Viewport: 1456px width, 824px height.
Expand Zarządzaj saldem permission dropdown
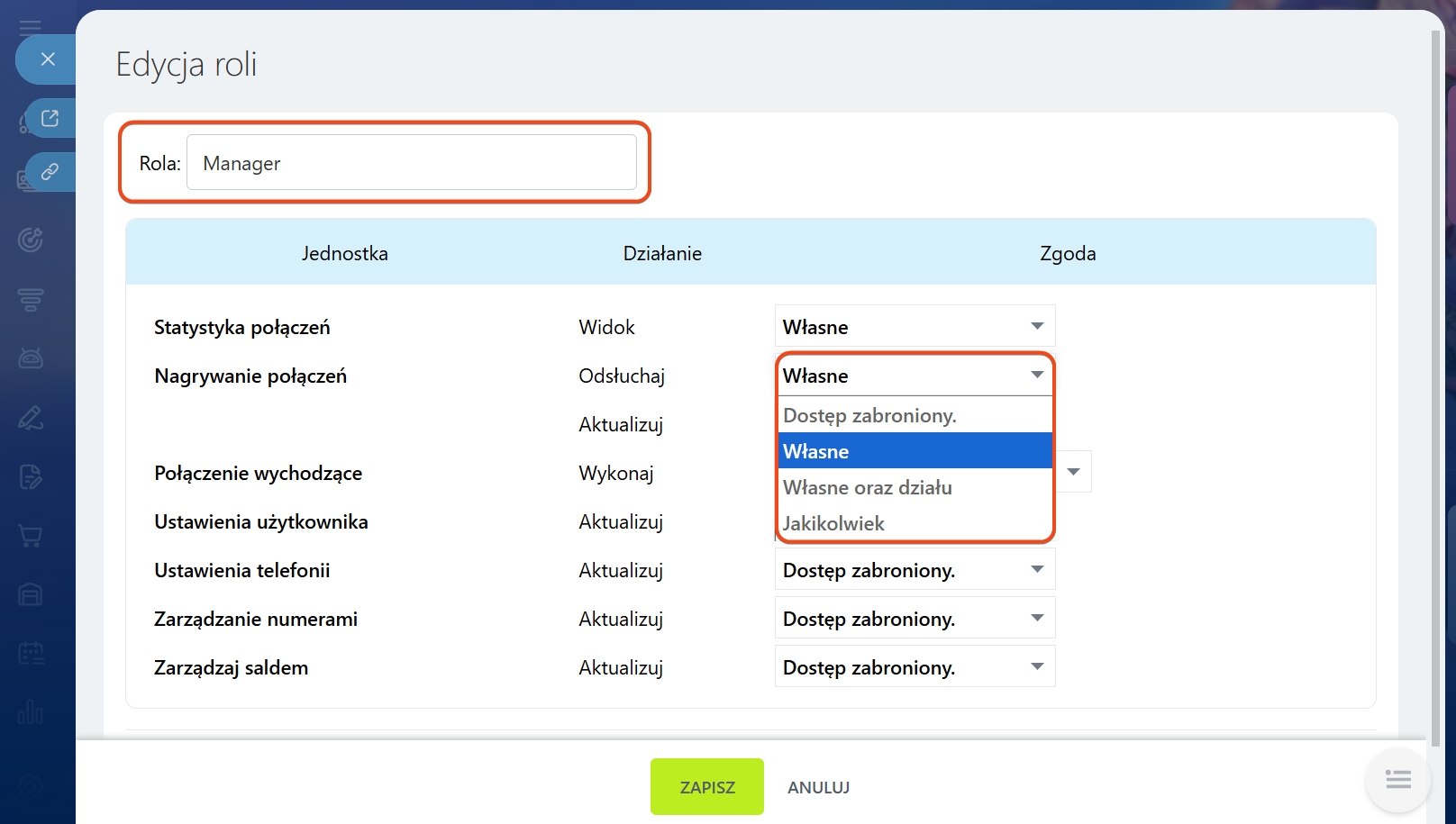tap(914, 667)
